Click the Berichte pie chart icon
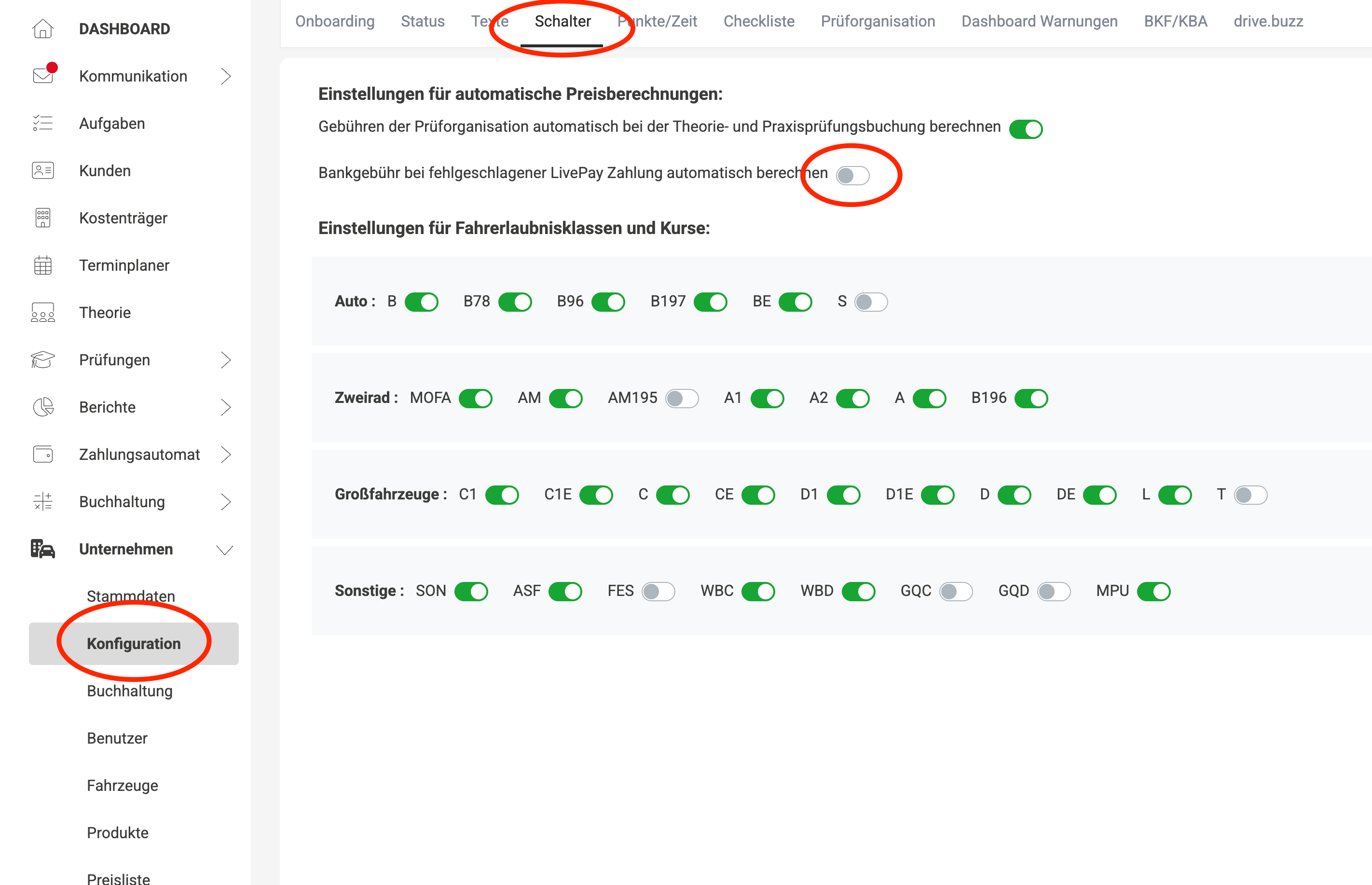 [x=42, y=407]
